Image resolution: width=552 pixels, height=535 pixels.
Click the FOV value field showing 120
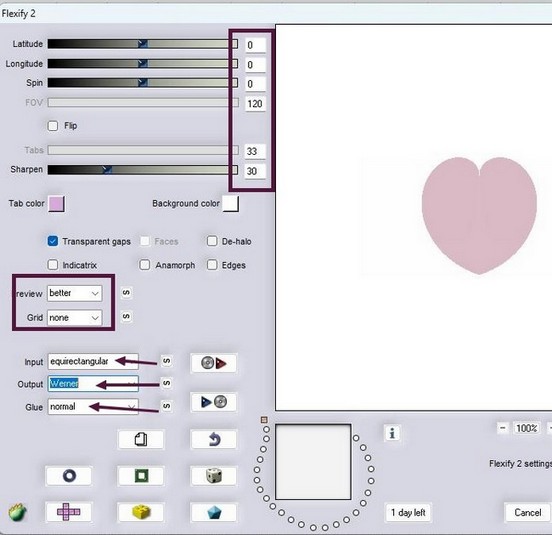(255, 104)
